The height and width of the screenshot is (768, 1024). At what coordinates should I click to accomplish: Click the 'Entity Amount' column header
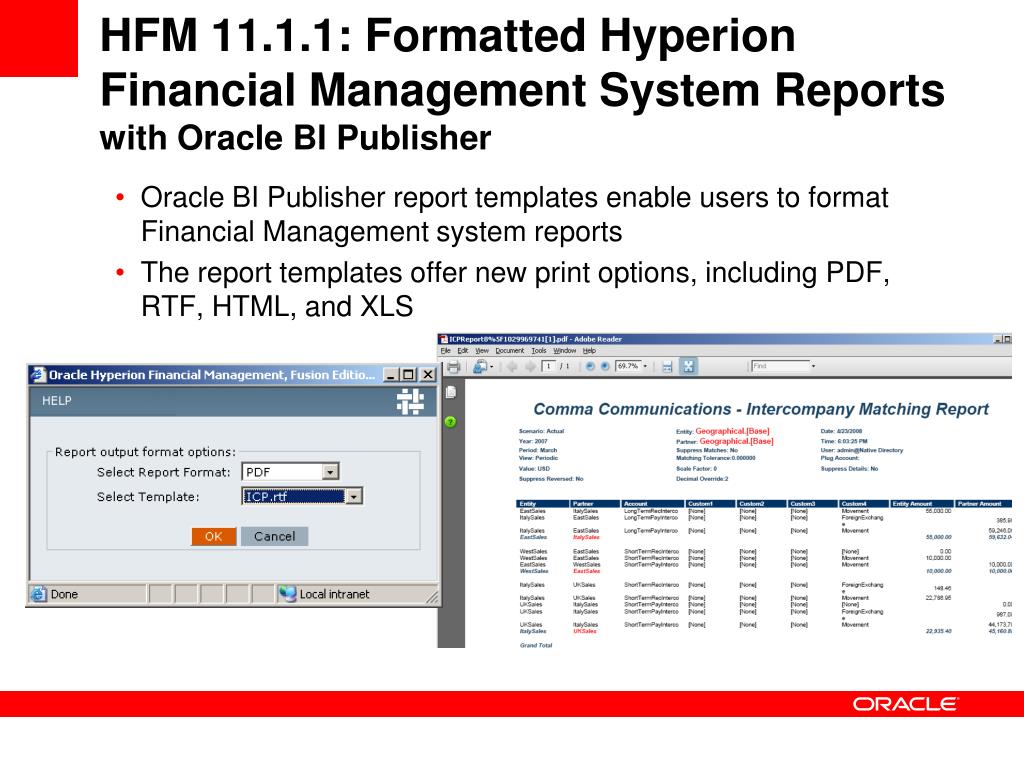[922, 504]
